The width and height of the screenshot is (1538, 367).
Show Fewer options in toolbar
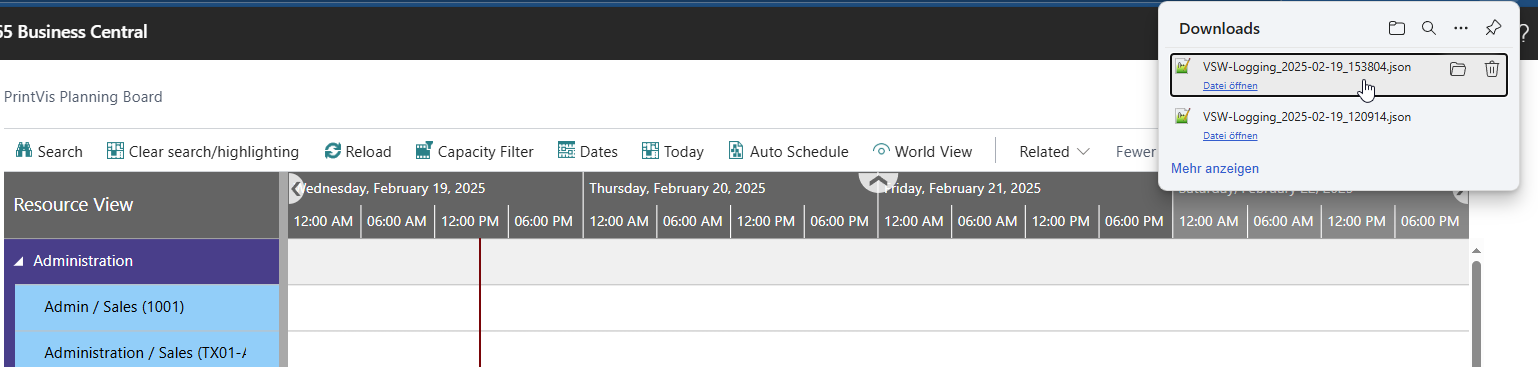1136,151
